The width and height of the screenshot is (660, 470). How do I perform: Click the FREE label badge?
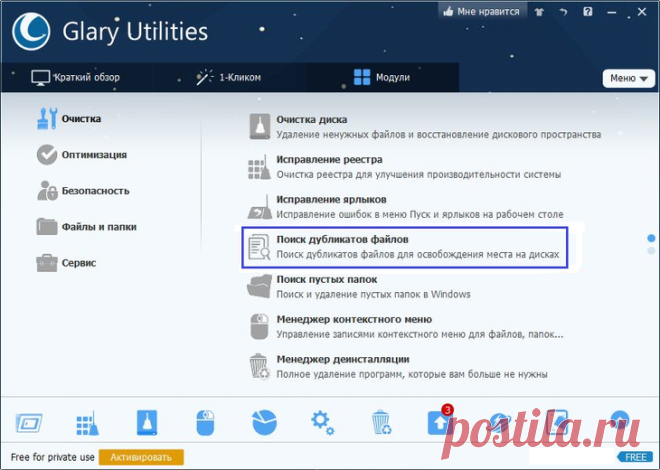pyautogui.click(x=636, y=457)
